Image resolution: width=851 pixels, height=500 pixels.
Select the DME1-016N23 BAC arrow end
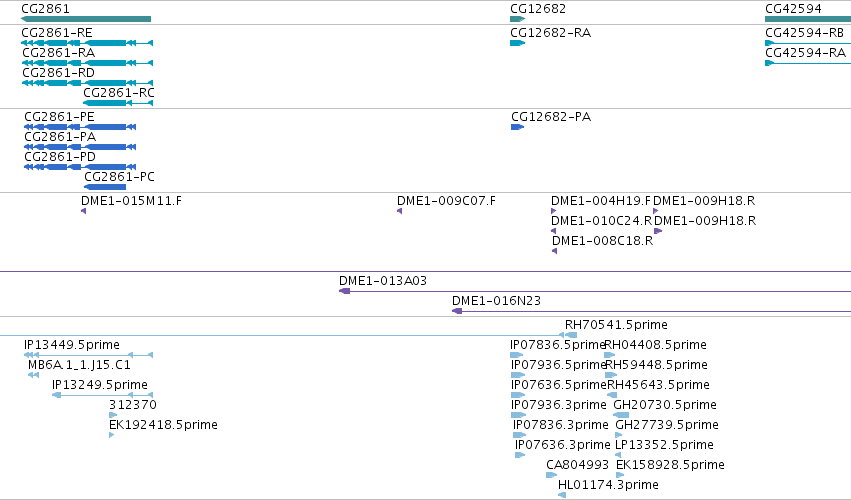tap(457, 311)
